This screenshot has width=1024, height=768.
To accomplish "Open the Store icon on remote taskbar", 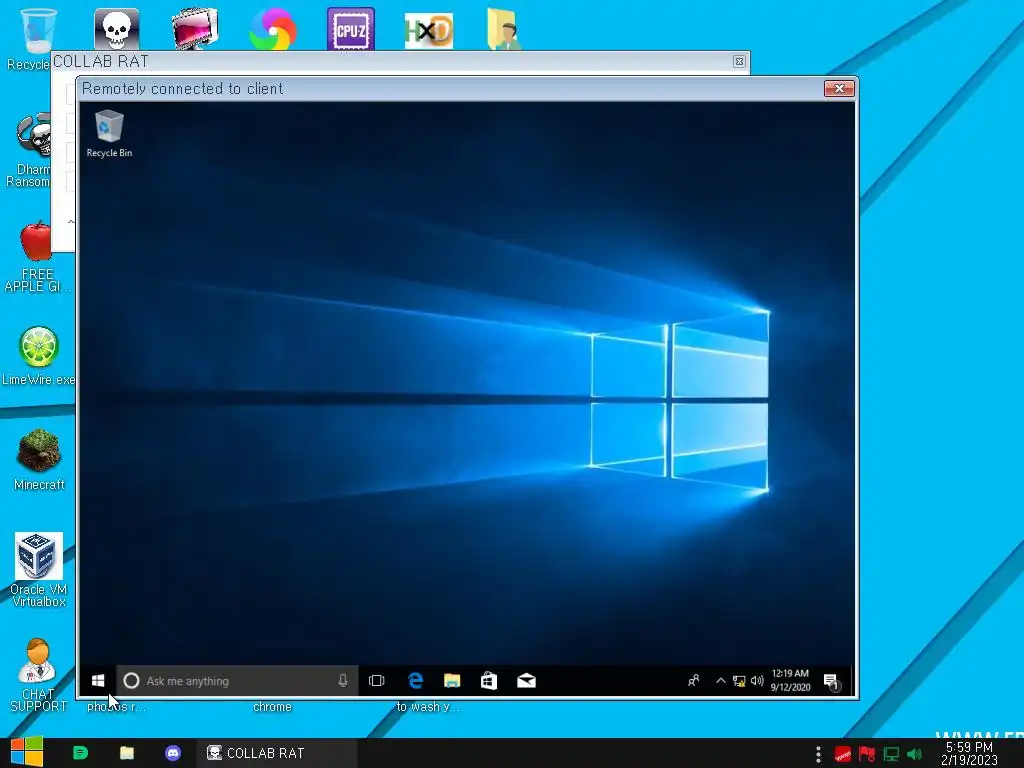I will point(488,681).
